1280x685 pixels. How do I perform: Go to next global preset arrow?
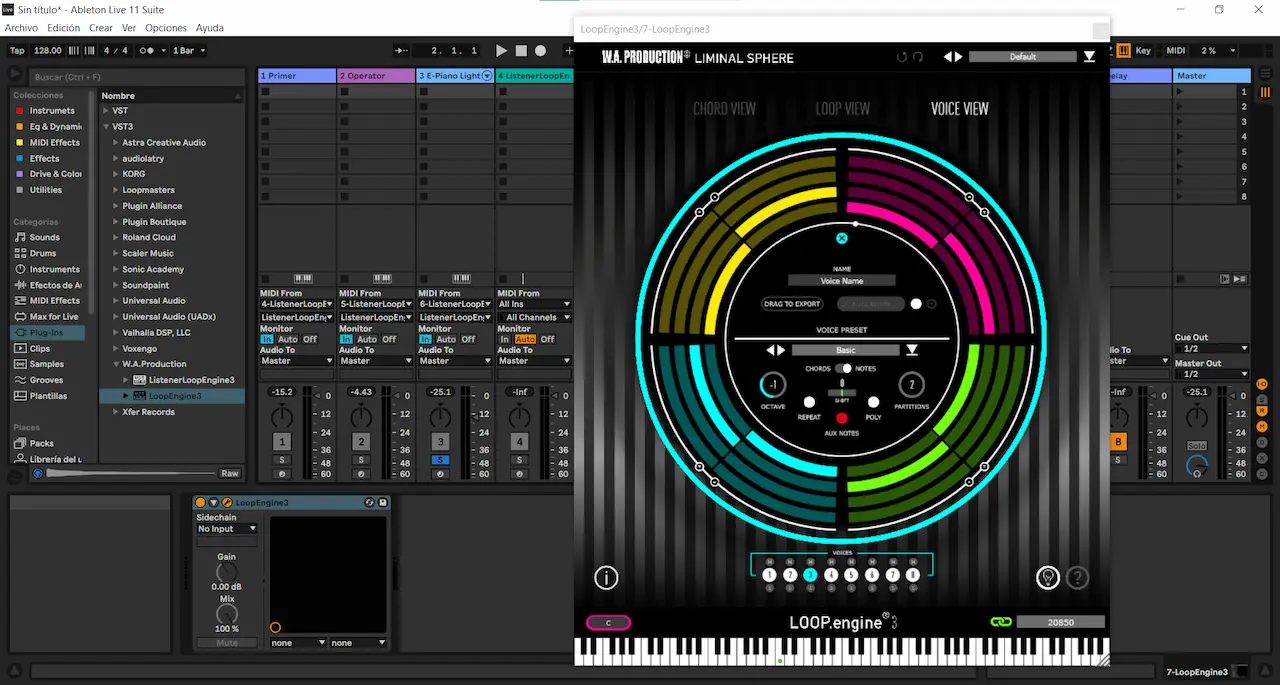click(959, 57)
